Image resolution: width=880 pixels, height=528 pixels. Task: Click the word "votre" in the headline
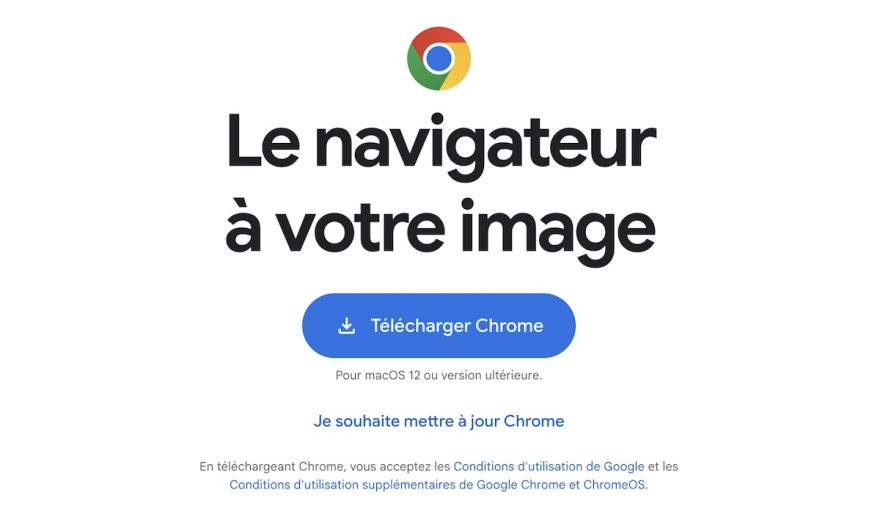coord(360,232)
